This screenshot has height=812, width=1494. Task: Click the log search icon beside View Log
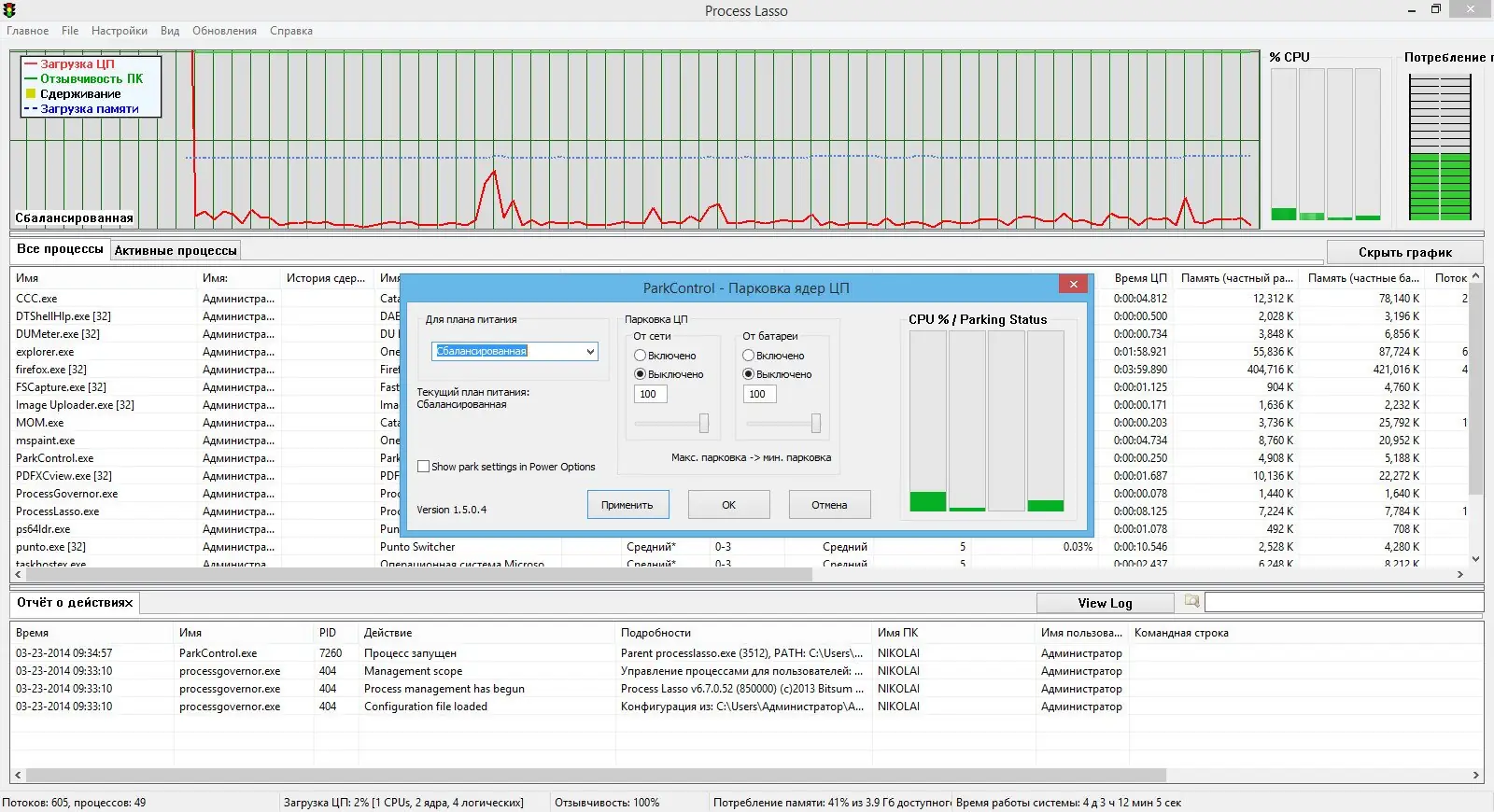(1191, 602)
